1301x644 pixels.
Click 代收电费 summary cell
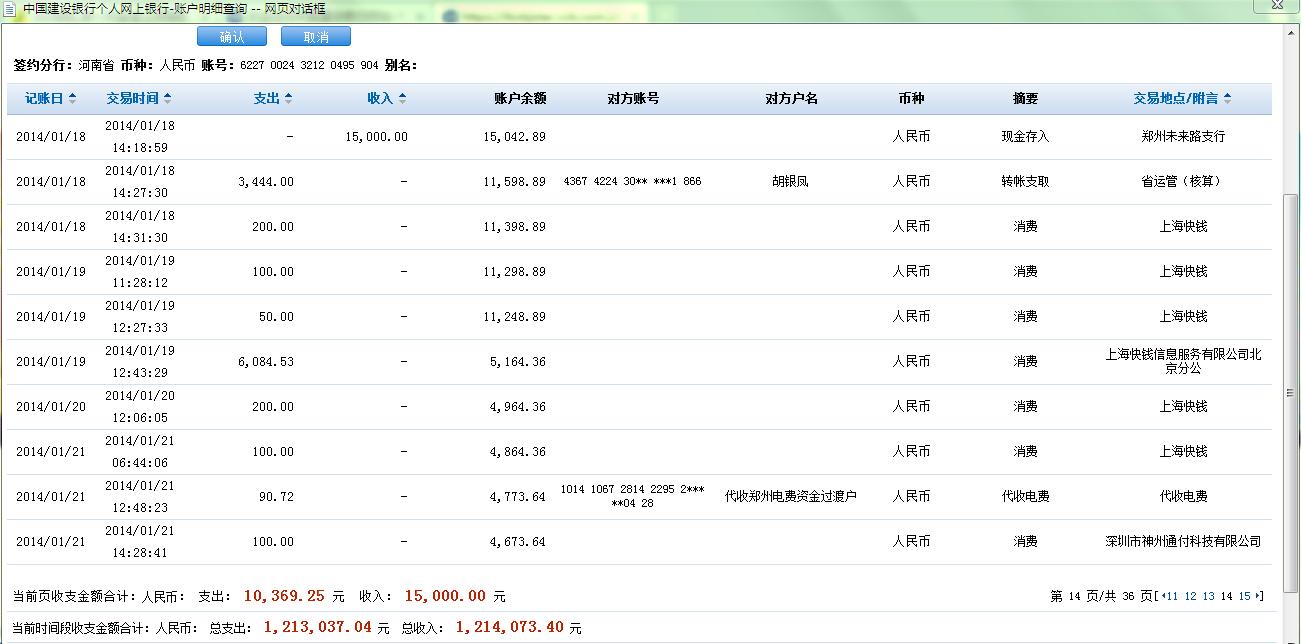(1025, 497)
